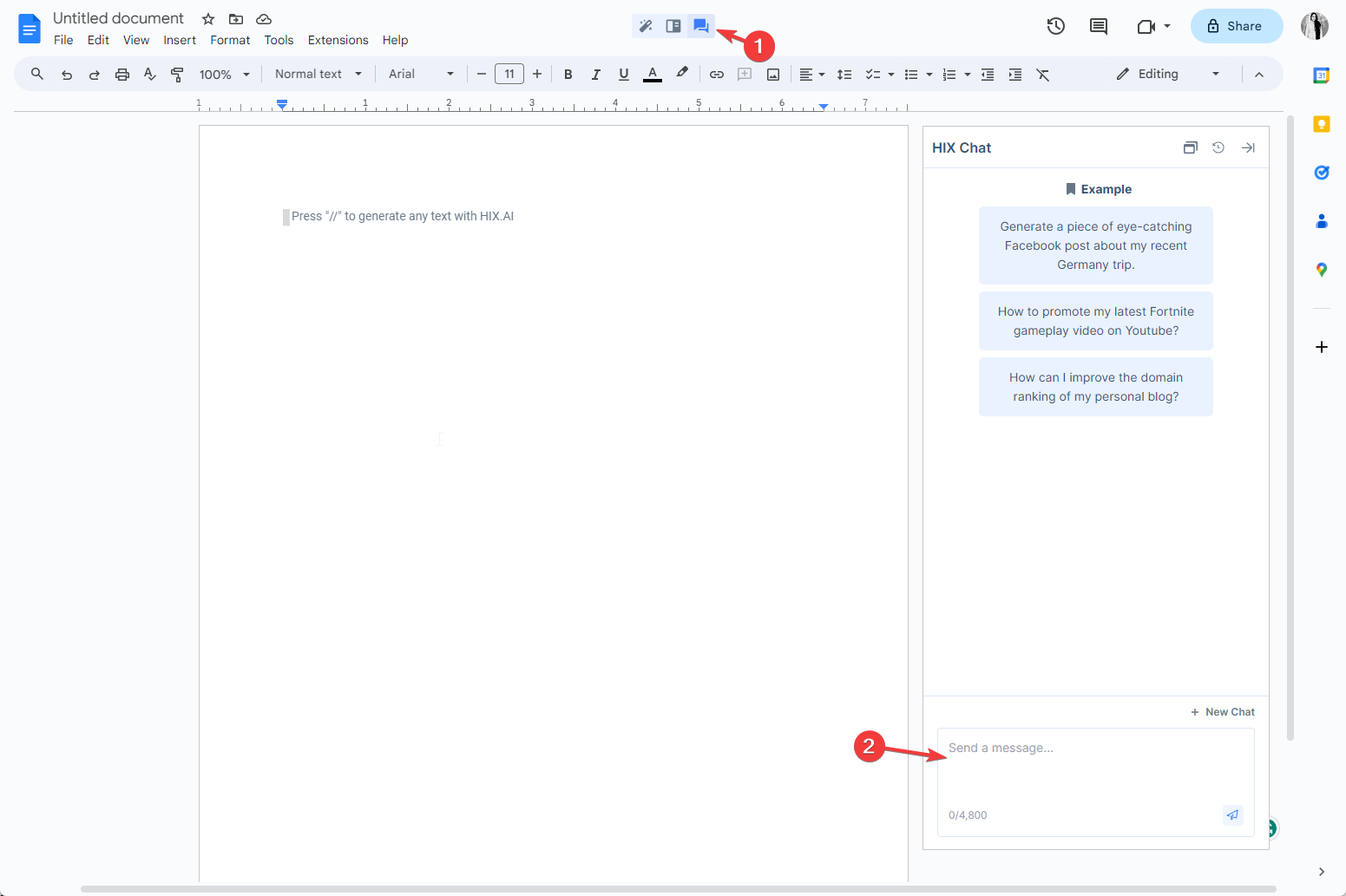Redo the last action
The width and height of the screenshot is (1346, 896).
point(95,75)
